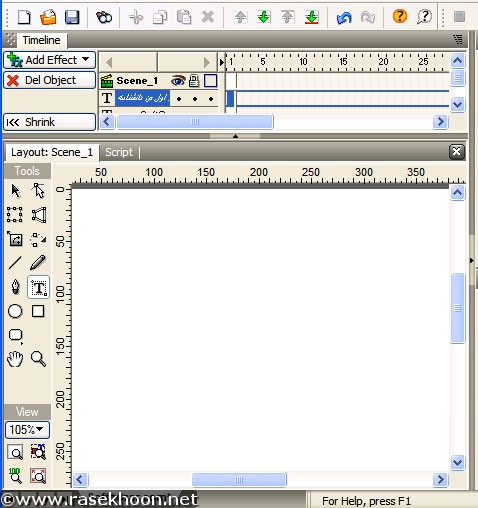478x508 pixels.
Task: Copy selection using the Copy icon
Action: (160, 17)
